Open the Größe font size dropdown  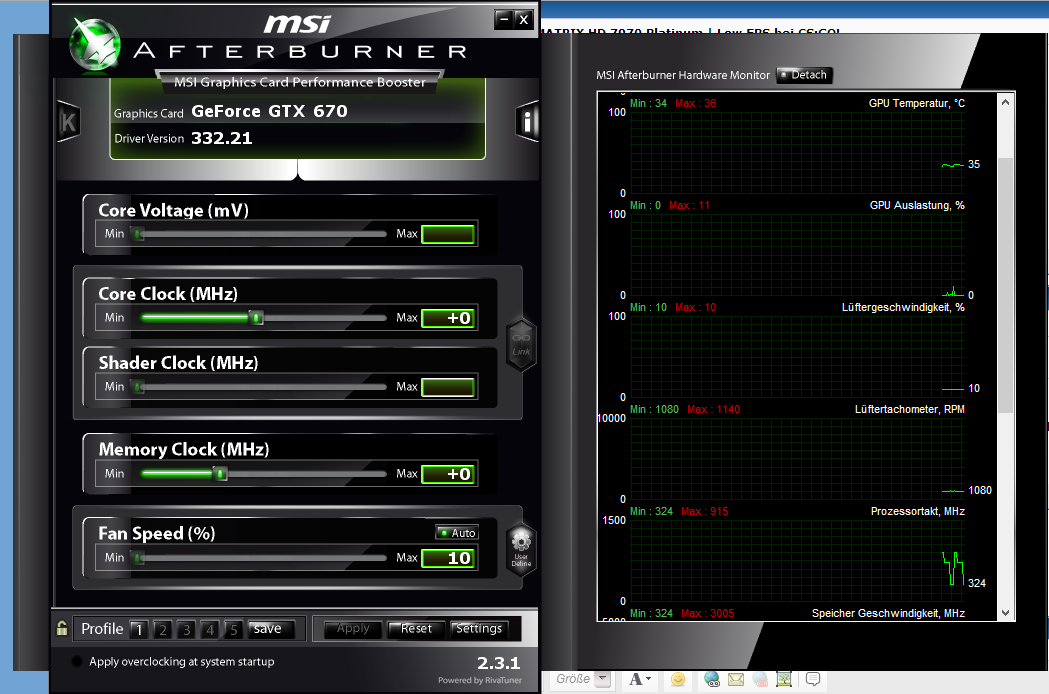603,679
